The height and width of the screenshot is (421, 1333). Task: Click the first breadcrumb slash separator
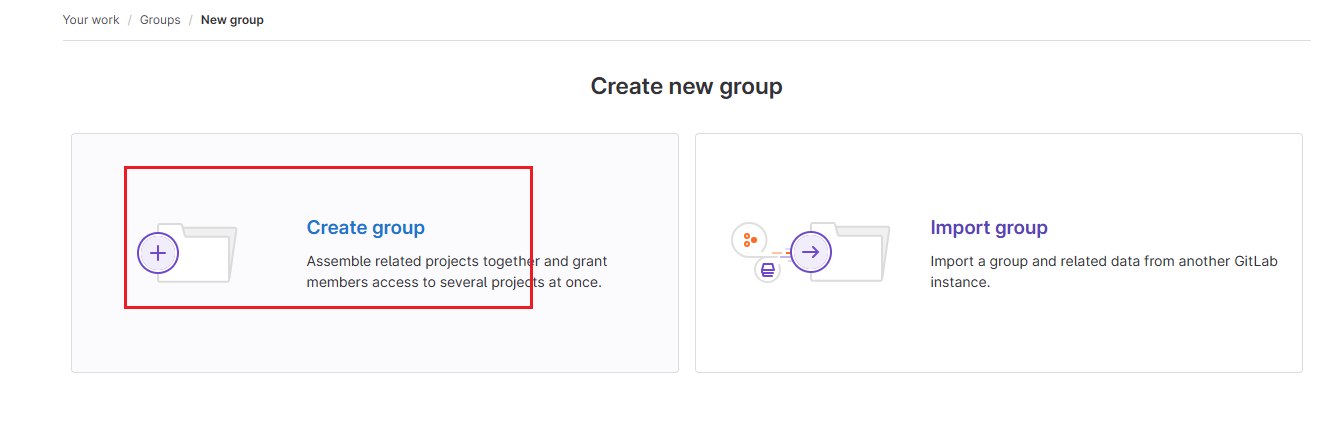(x=130, y=20)
